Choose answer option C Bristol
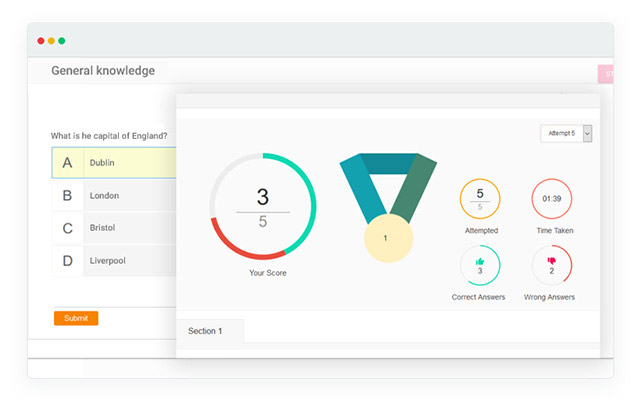 pyautogui.click(x=113, y=228)
